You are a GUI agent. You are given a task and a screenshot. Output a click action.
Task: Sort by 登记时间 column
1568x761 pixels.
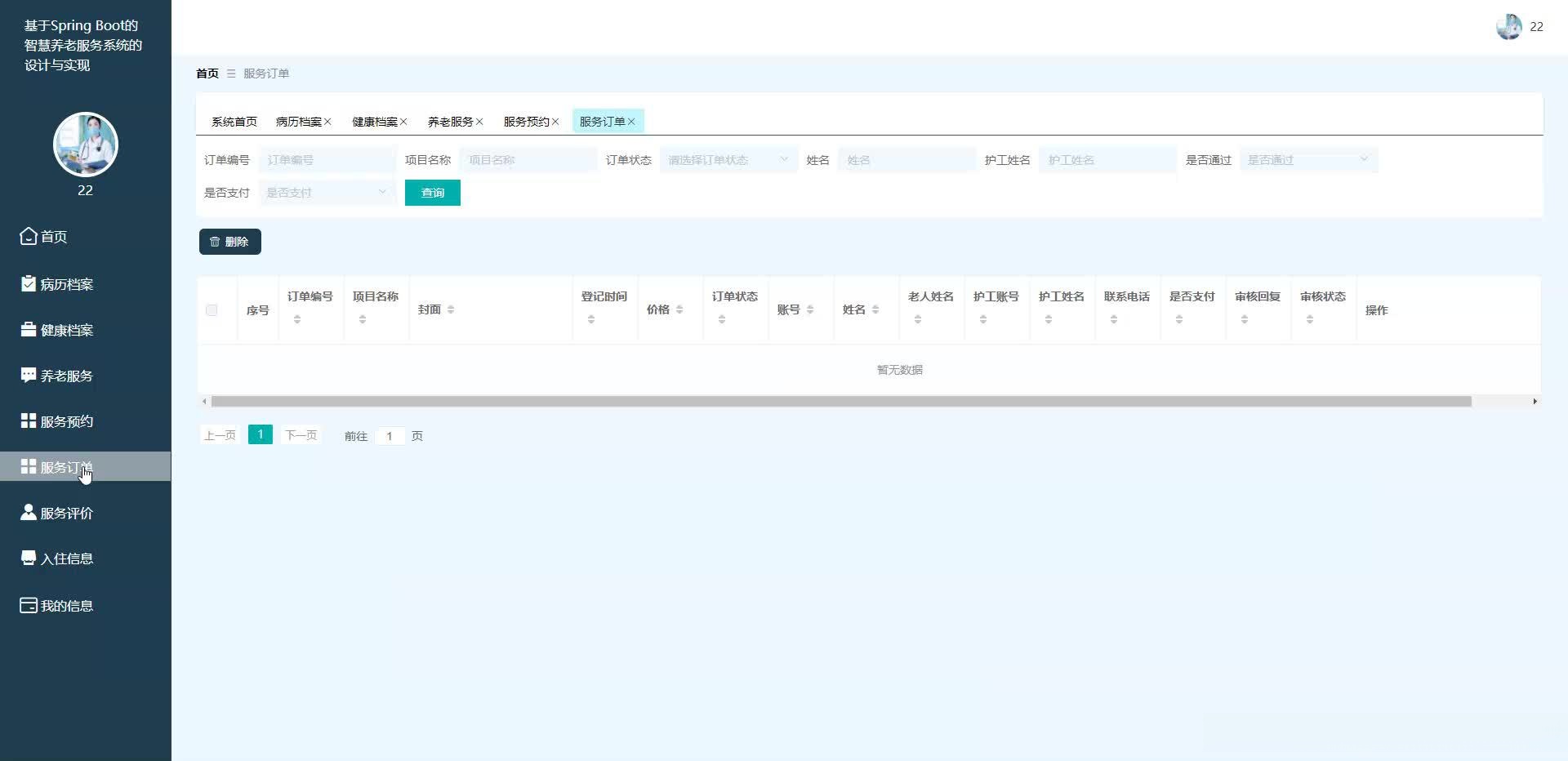(591, 319)
